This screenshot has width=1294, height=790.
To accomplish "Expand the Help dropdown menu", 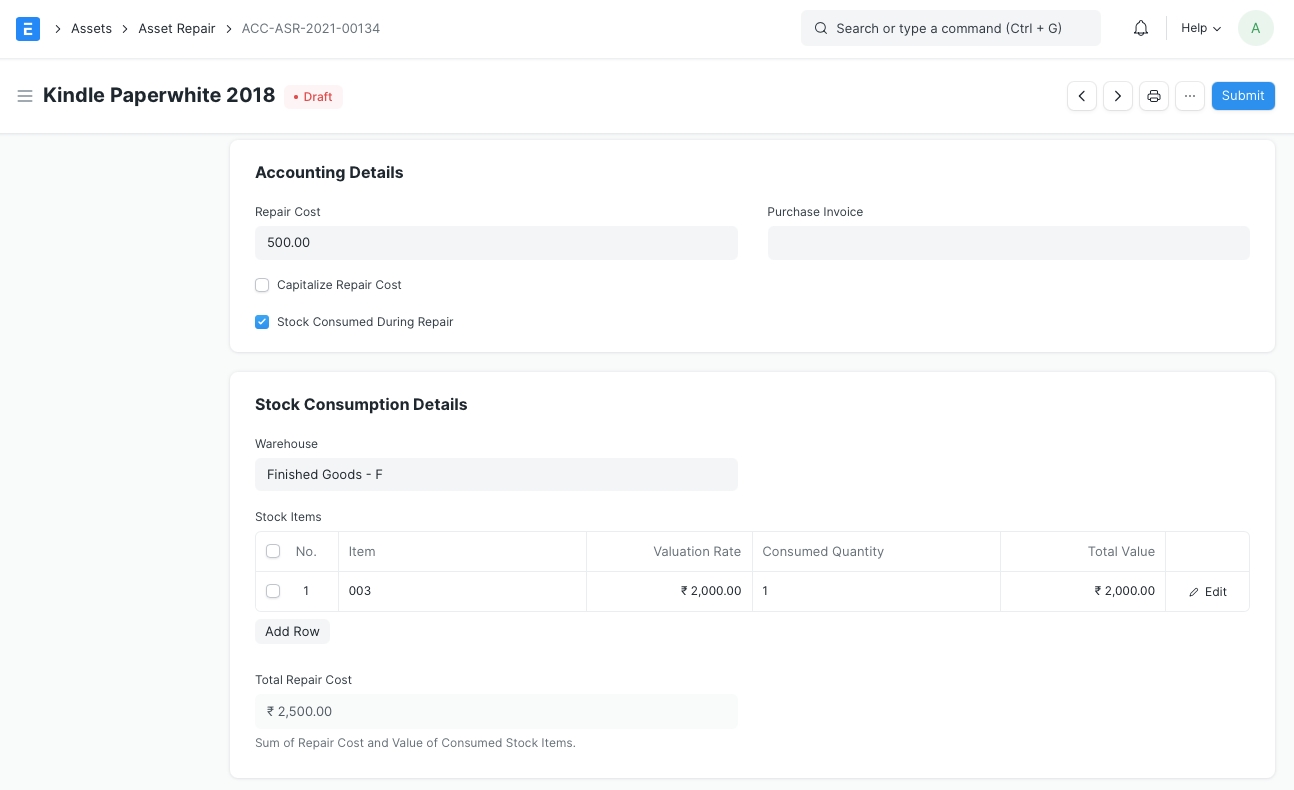I will click(1200, 29).
